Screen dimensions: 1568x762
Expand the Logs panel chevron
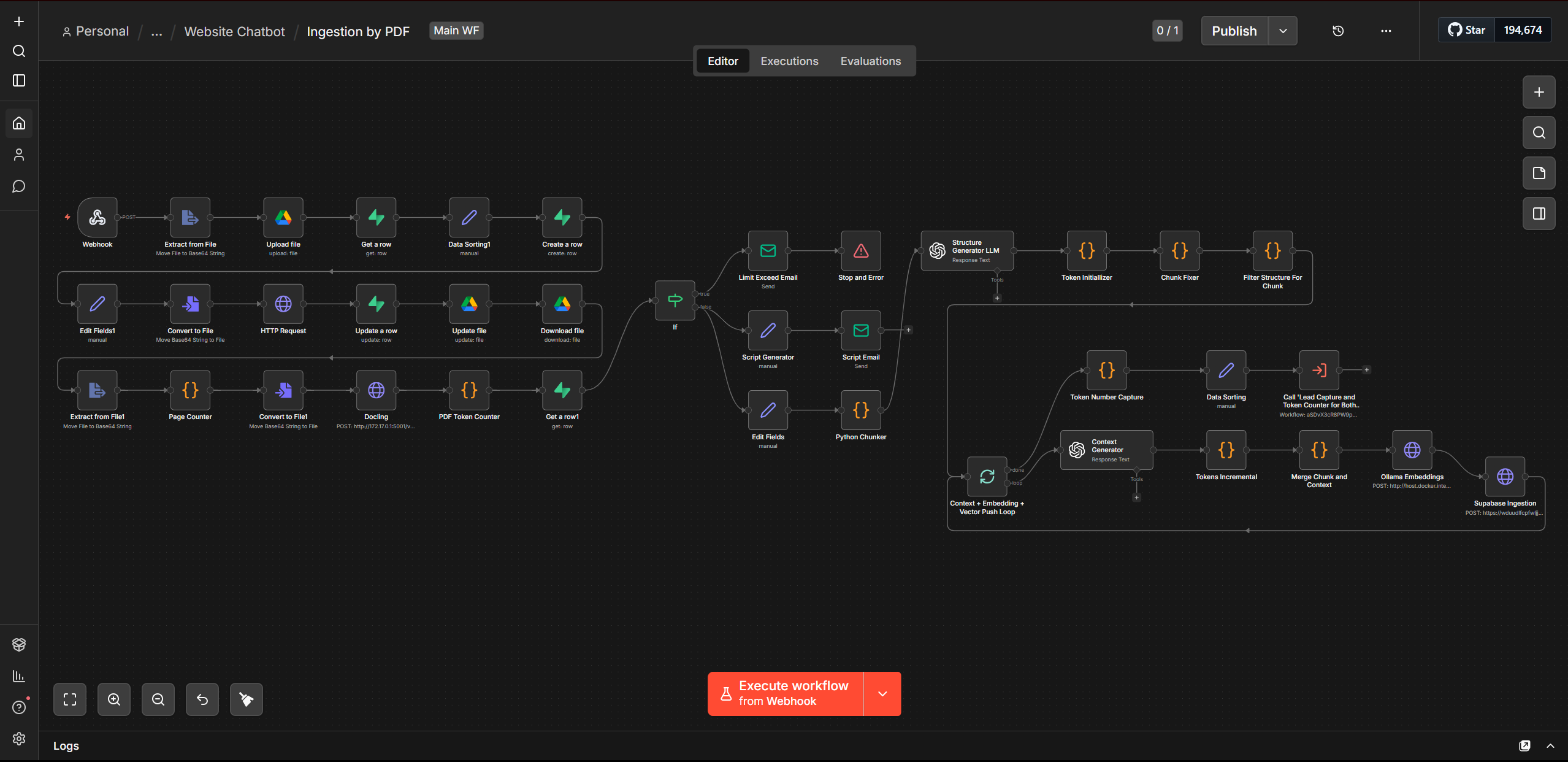pos(1550,746)
